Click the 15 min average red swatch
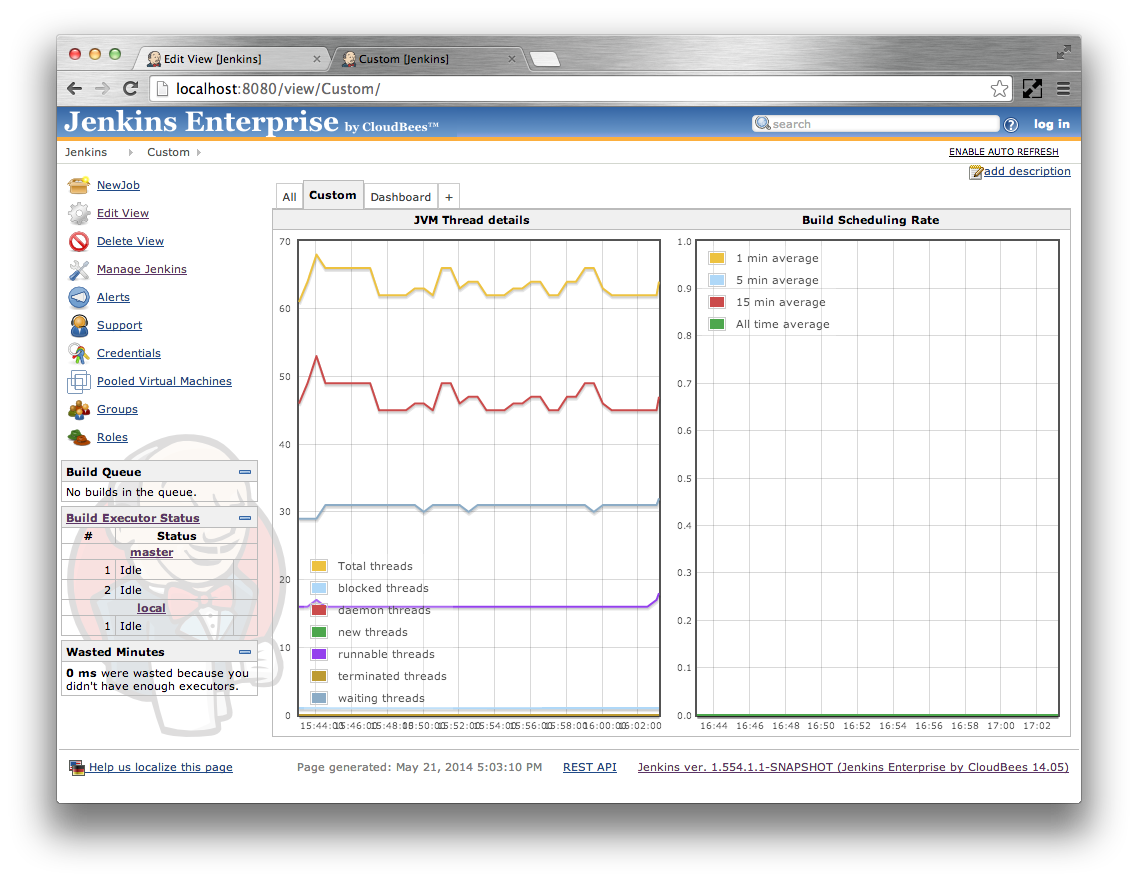Screen dimensions: 1138x882 pyautogui.click(x=717, y=302)
